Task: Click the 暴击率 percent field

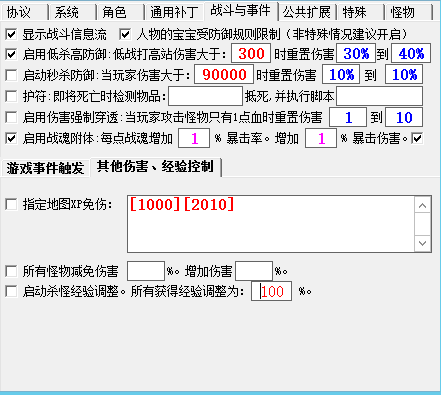Action: [194, 138]
